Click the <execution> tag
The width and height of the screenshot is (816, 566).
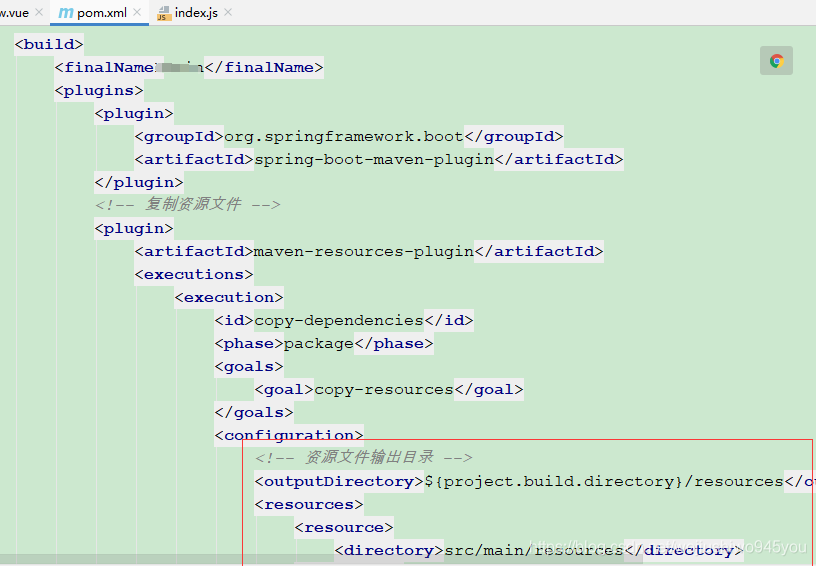tap(229, 297)
